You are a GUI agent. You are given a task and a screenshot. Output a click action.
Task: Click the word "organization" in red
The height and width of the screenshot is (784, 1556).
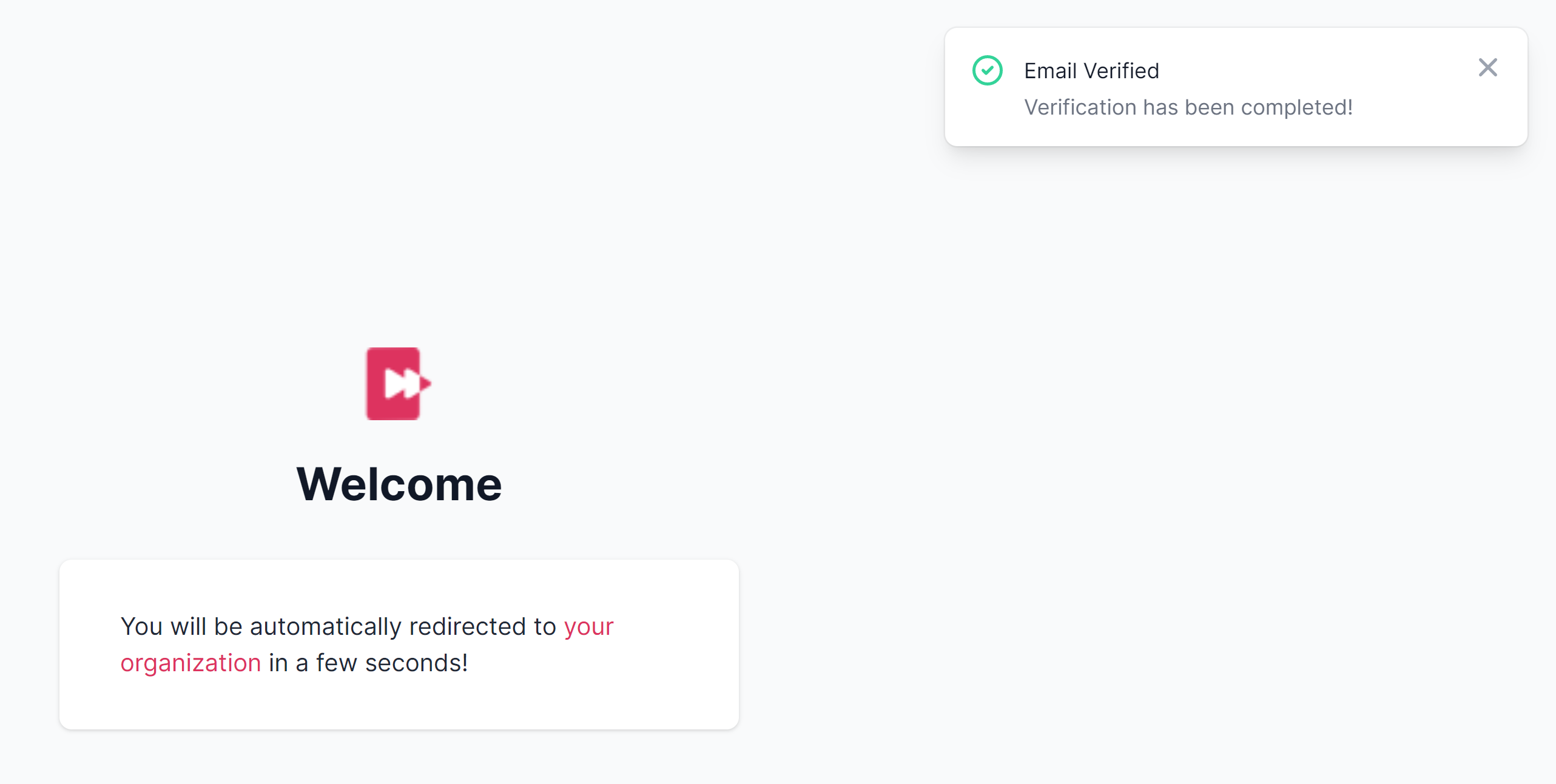click(x=190, y=663)
